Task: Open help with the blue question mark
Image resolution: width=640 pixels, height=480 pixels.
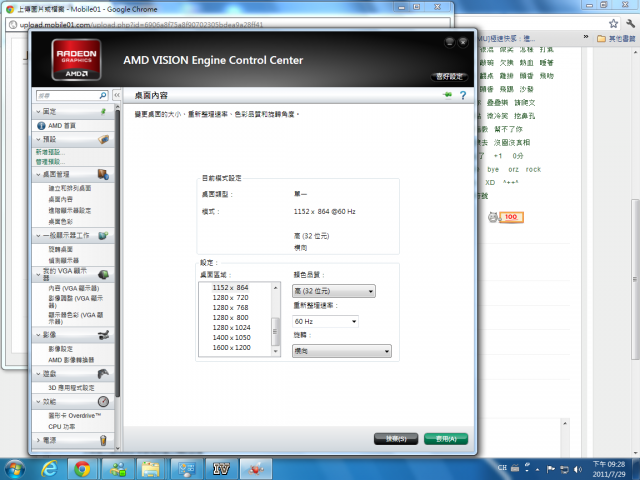Action: (463, 95)
